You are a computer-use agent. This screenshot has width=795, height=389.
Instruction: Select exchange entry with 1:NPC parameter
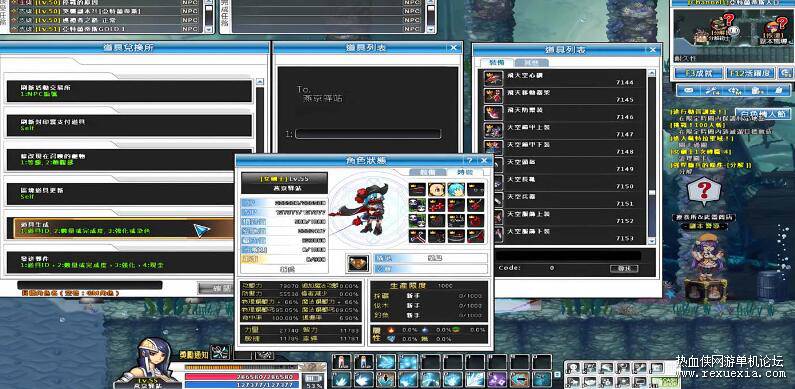tap(129, 91)
